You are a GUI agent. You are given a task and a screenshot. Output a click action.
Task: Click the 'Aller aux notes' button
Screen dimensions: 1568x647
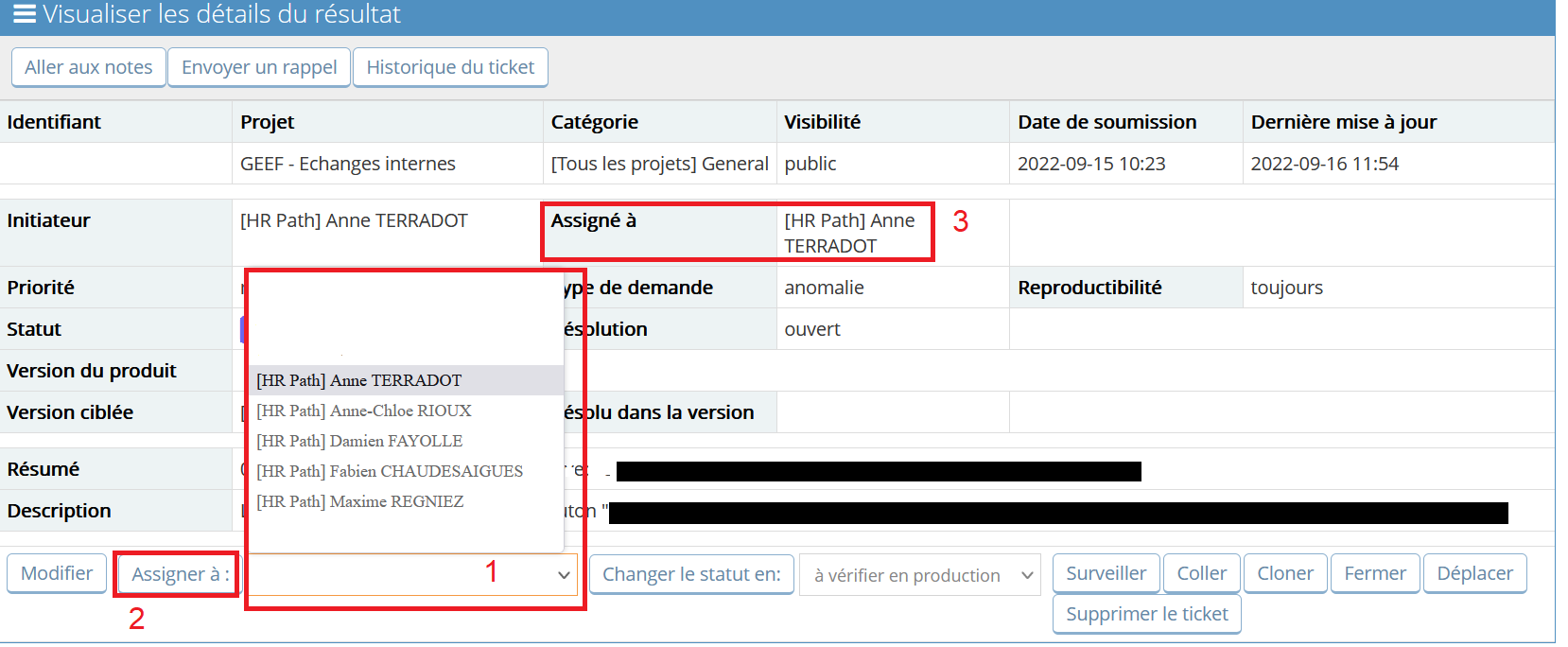pos(89,67)
